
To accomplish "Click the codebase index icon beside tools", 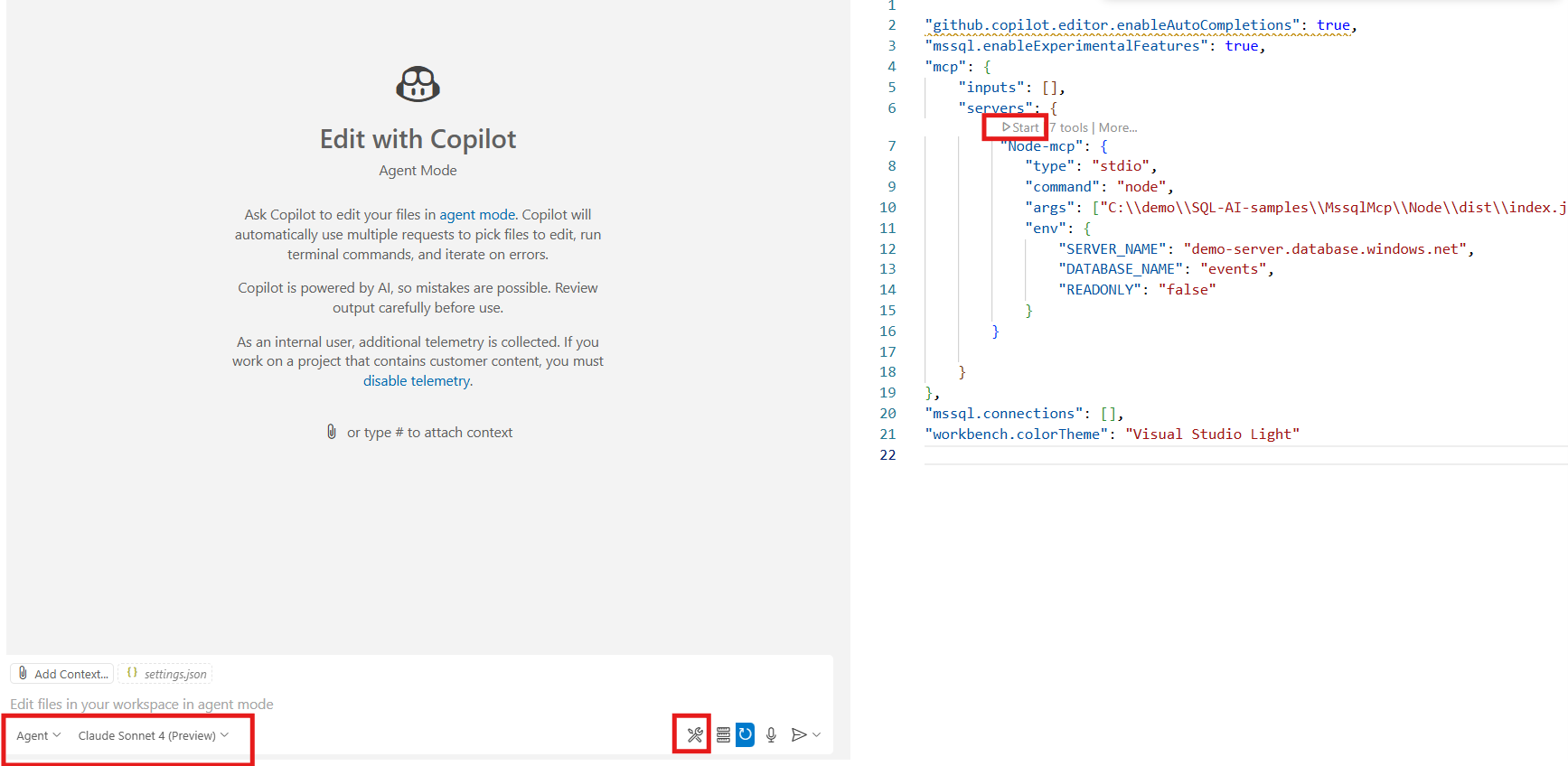I will [x=723, y=734].
